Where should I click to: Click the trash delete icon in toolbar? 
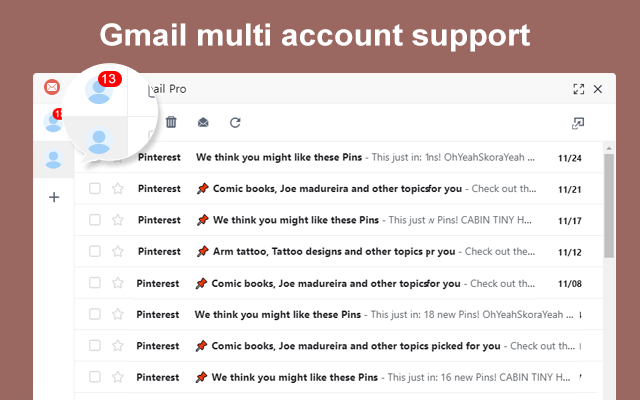click(x=171, y=122)
